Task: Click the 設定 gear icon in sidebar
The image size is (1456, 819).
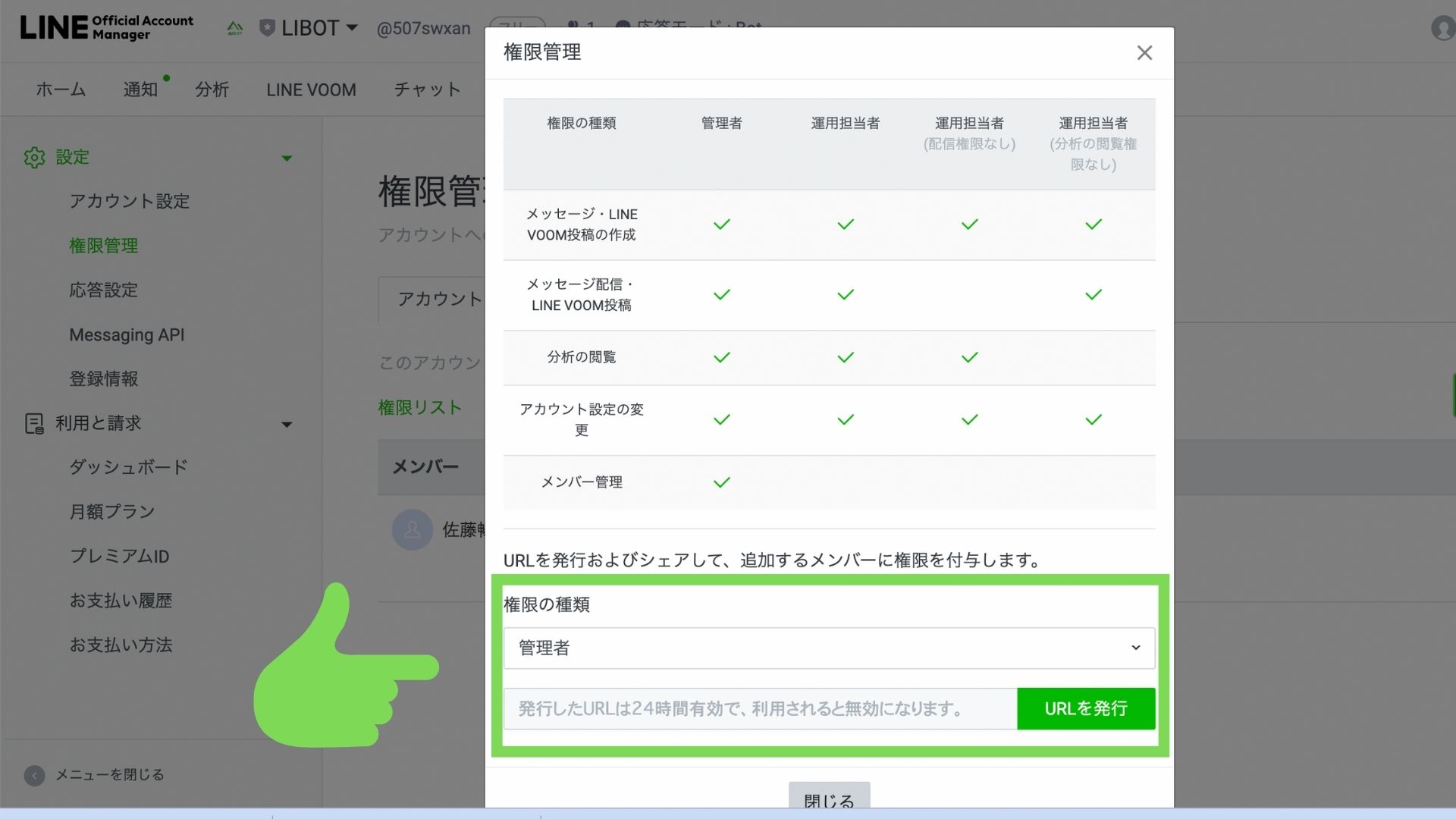Action: 34,157
